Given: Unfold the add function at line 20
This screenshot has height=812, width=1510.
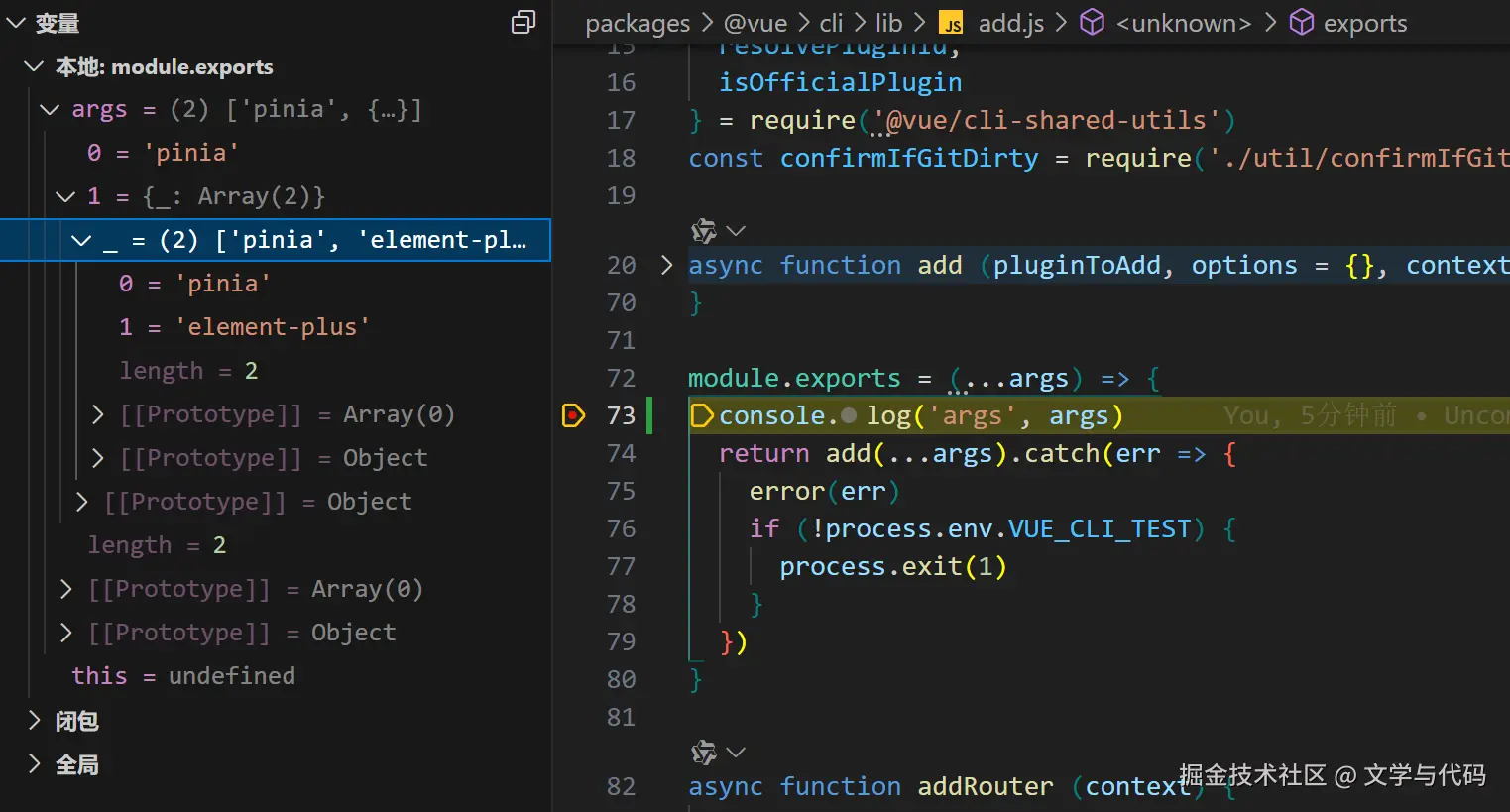Looking at the screenshot, I should pos(666,265).
